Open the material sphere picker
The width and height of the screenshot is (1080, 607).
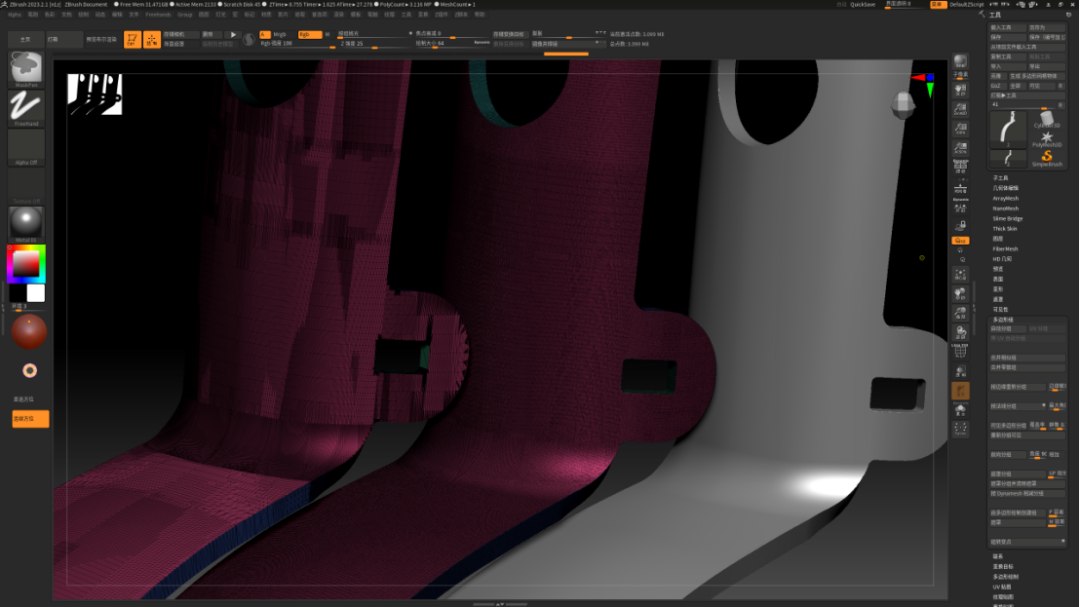(26, 223)
